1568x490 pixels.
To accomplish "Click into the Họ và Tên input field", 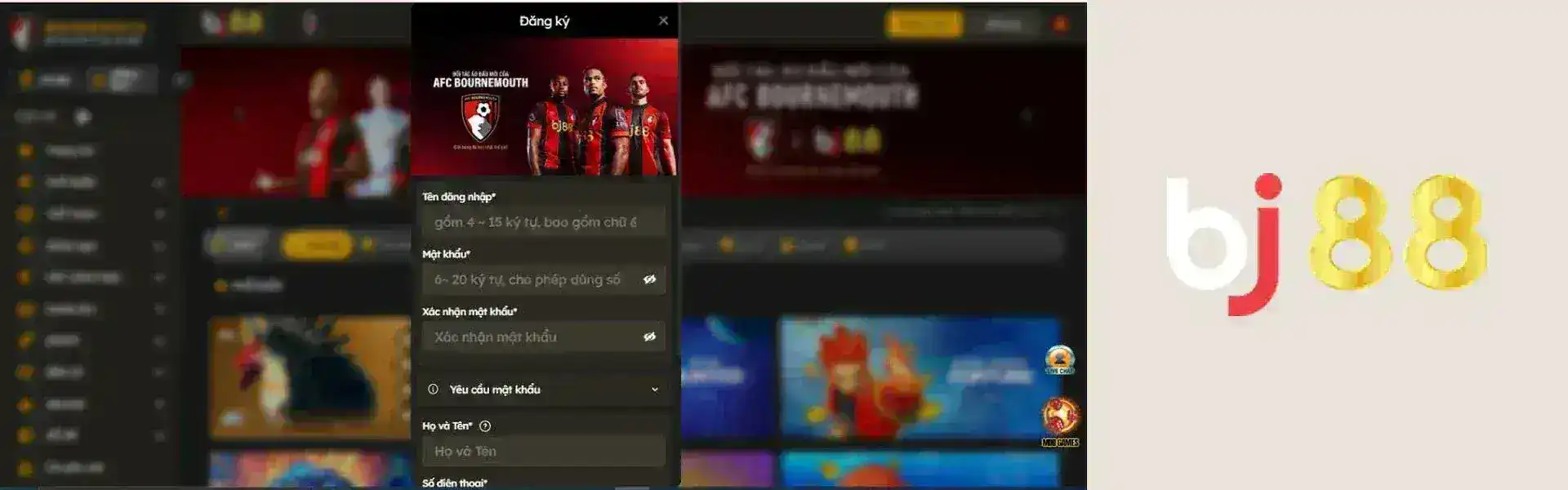I will (543, 451).
